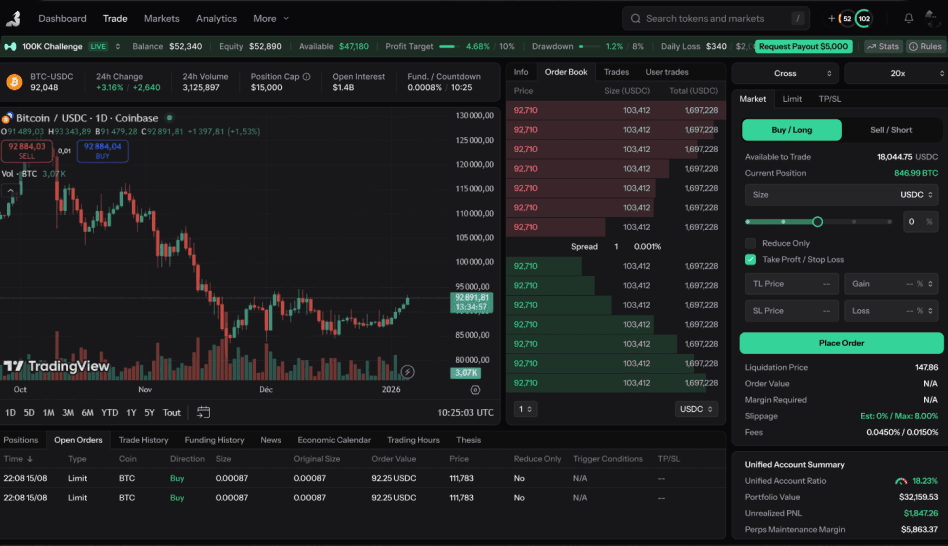Switch to the Limit order tab

point(792,99)
